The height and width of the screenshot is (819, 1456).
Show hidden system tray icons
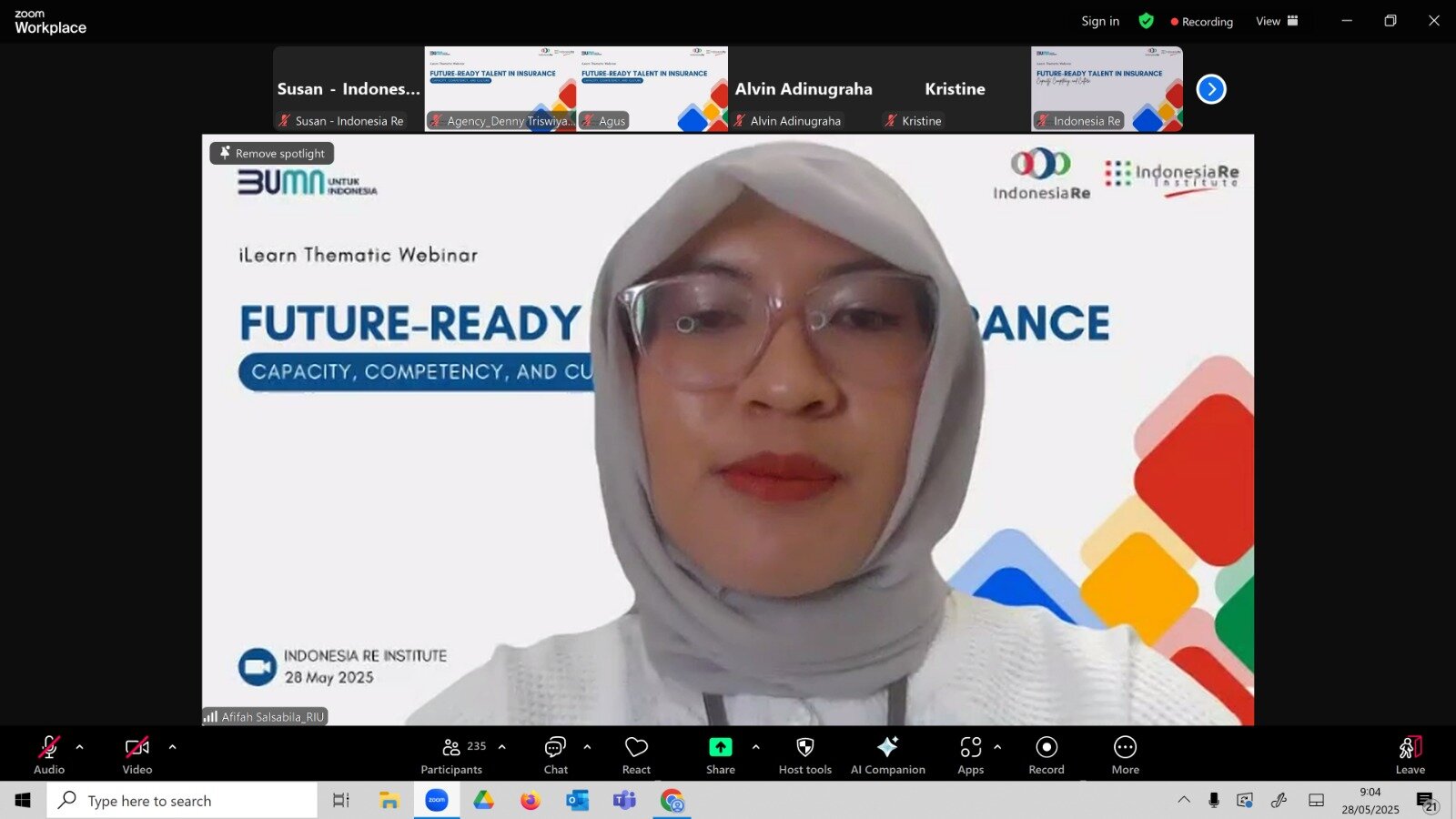[1184, 800]
